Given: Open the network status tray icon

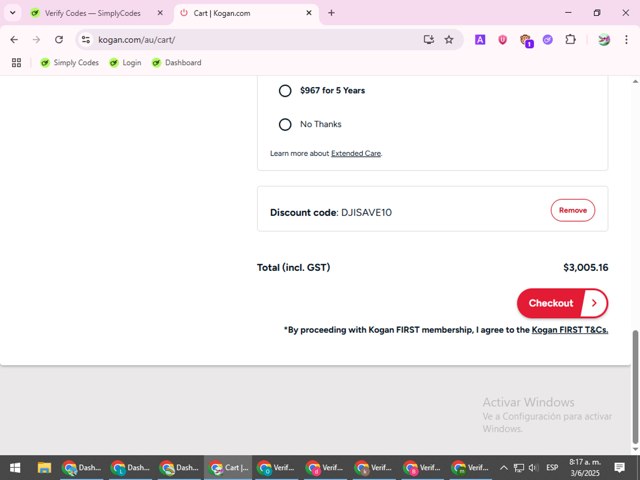Looking at the screenshot, I should (x=519, y=468).
